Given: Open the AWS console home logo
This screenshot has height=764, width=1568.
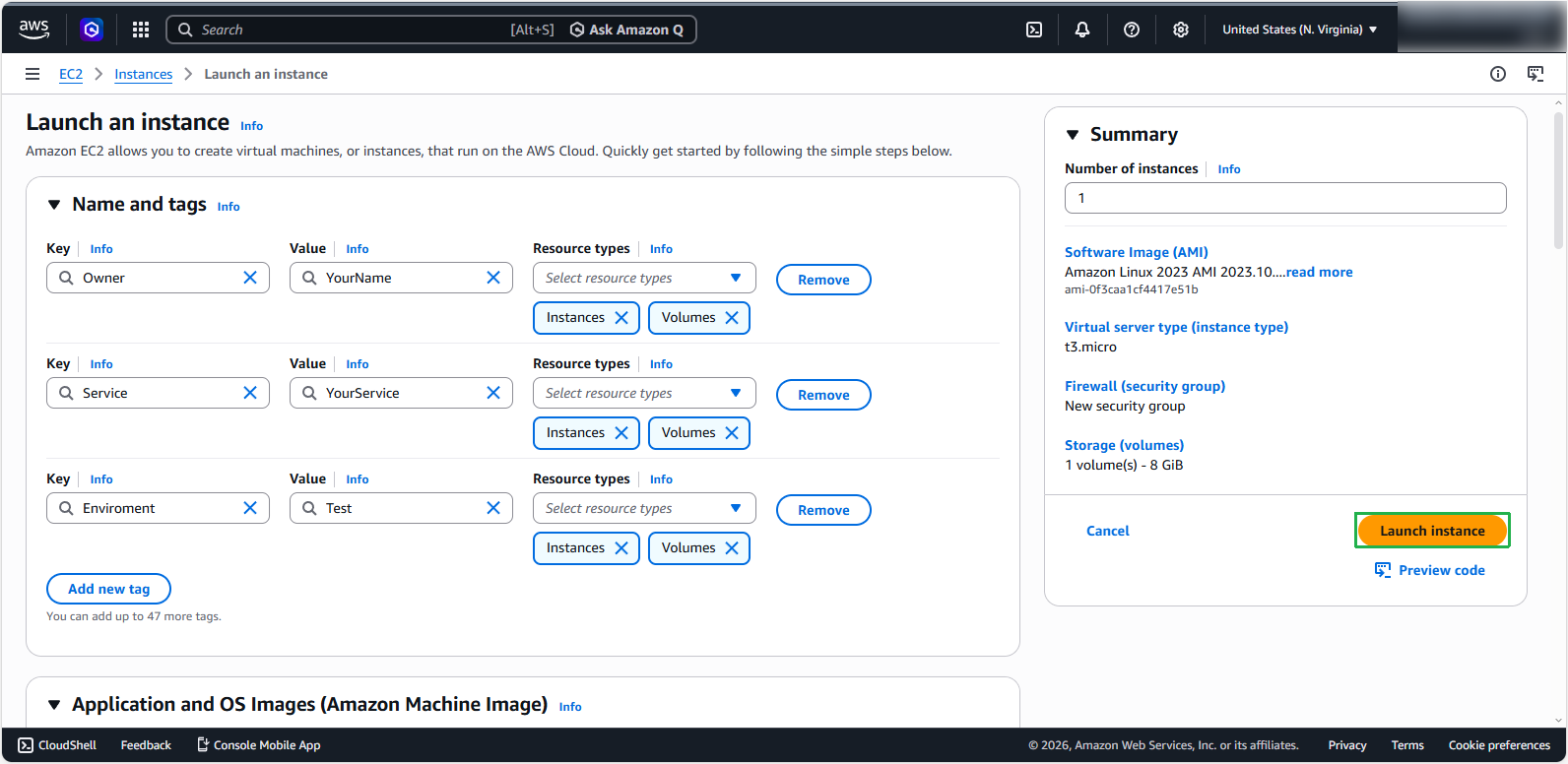Looking at the screenshot, I should pos(33,30).
